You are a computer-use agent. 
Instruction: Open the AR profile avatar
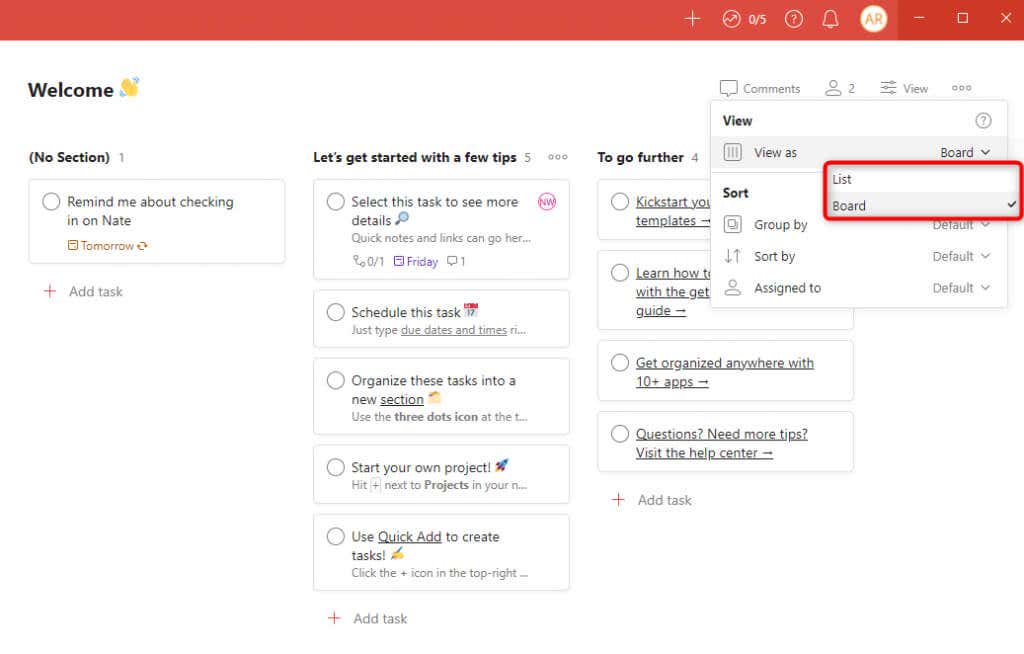click(x=873, y=19)
